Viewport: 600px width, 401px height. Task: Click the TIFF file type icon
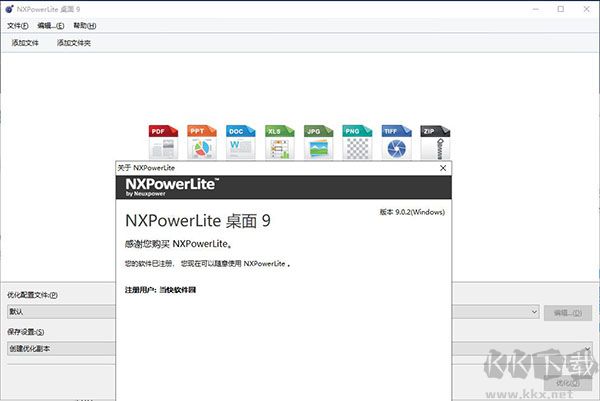click(396, 142)
